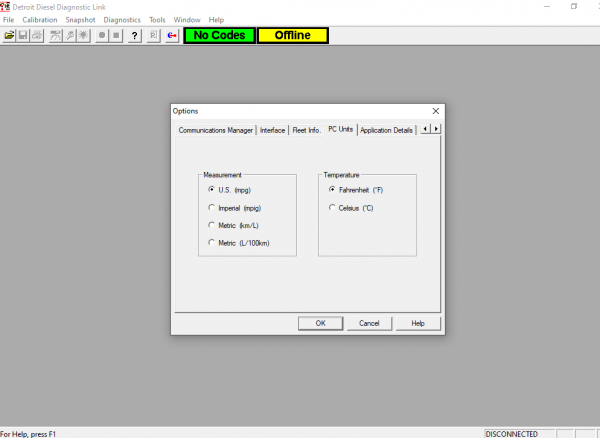Click the Measurement group label
The width and height of the screenshot is (600, 438).
point(222,175)
